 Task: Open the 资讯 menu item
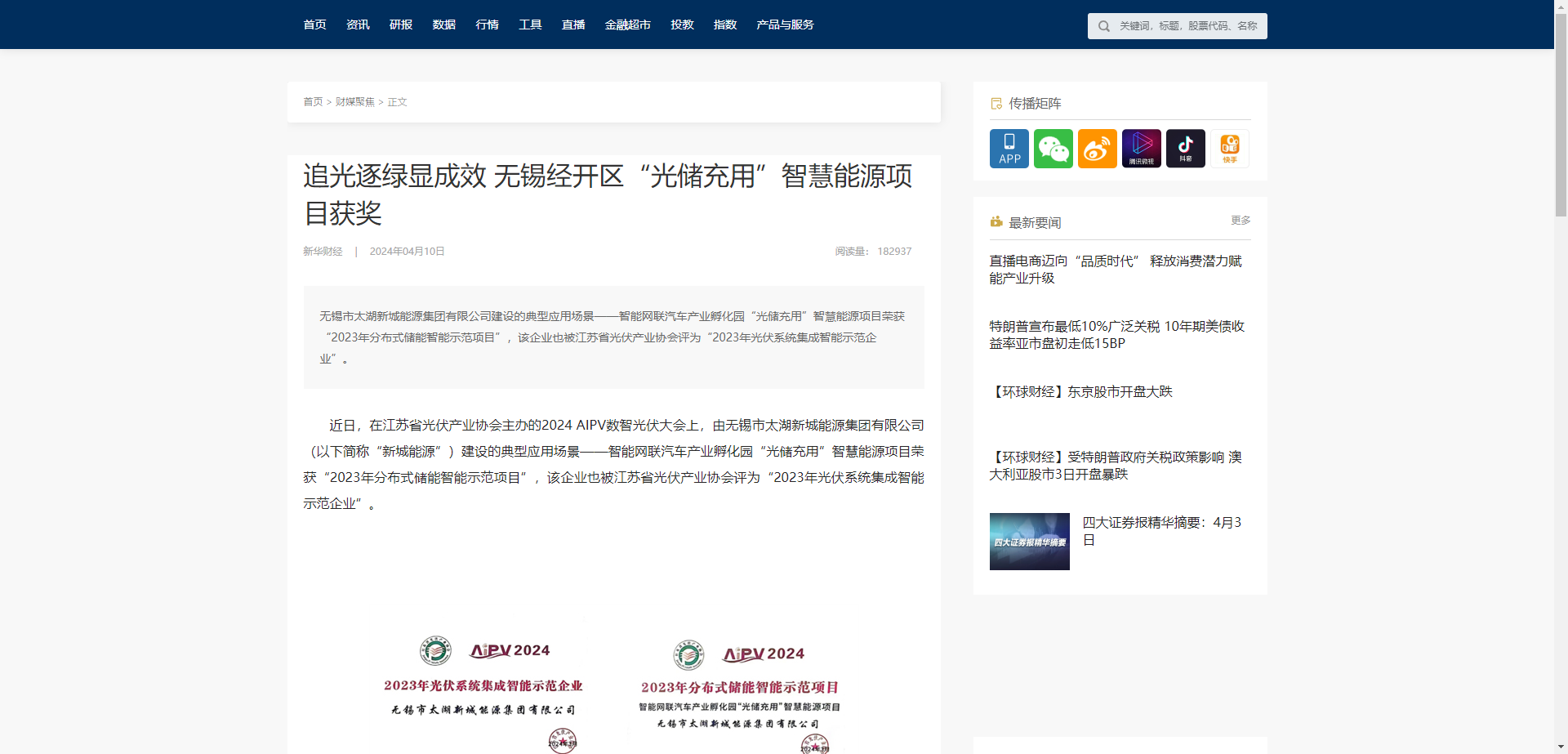point(358,25)
